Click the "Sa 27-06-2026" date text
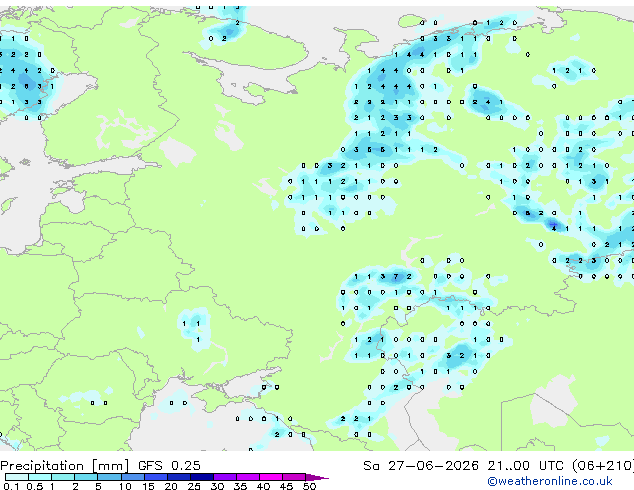 (x=421, y=466)
